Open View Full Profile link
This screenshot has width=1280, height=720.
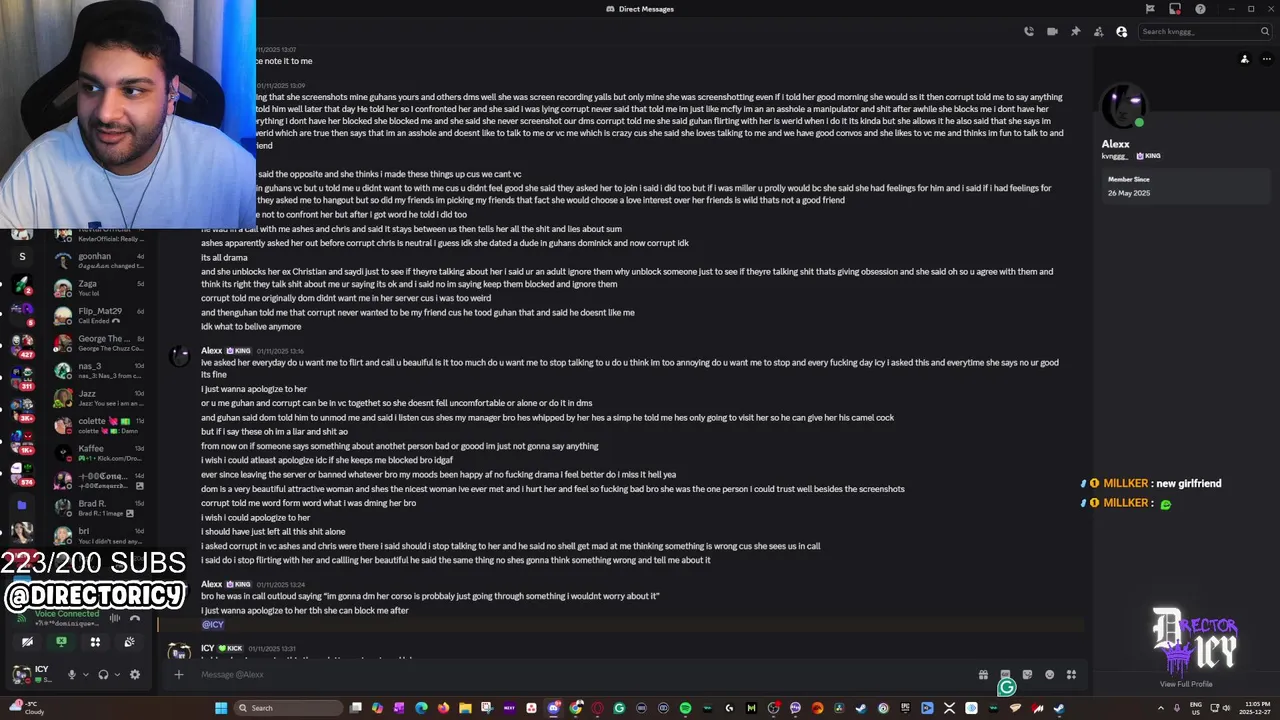point(1186,684)
